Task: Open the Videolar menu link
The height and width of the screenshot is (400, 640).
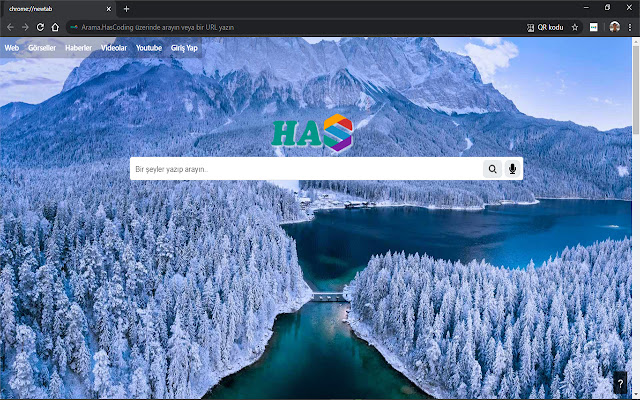Action: click(x=114, y=48)
